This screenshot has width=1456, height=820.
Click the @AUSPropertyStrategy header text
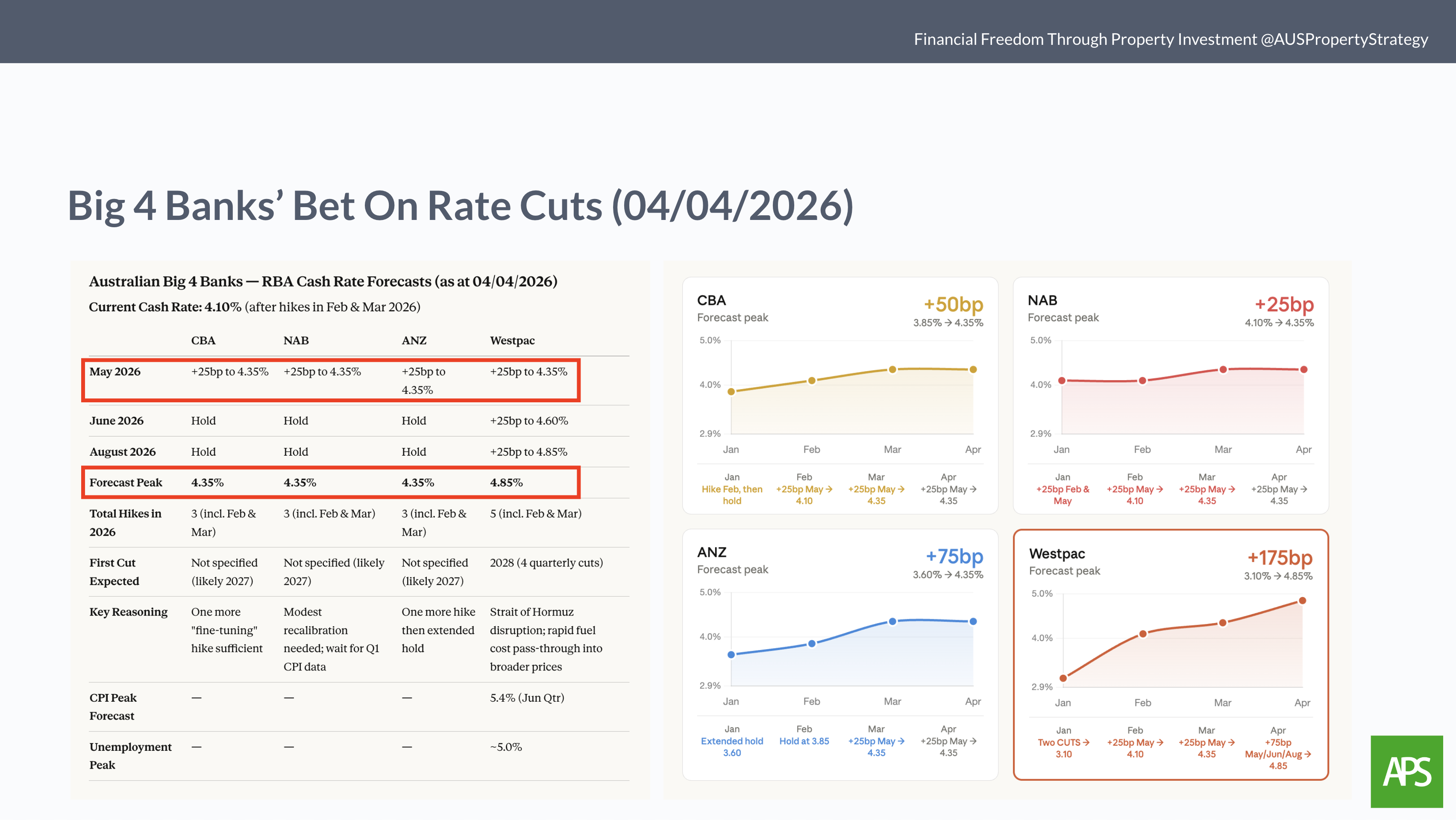click(1344, 39)
